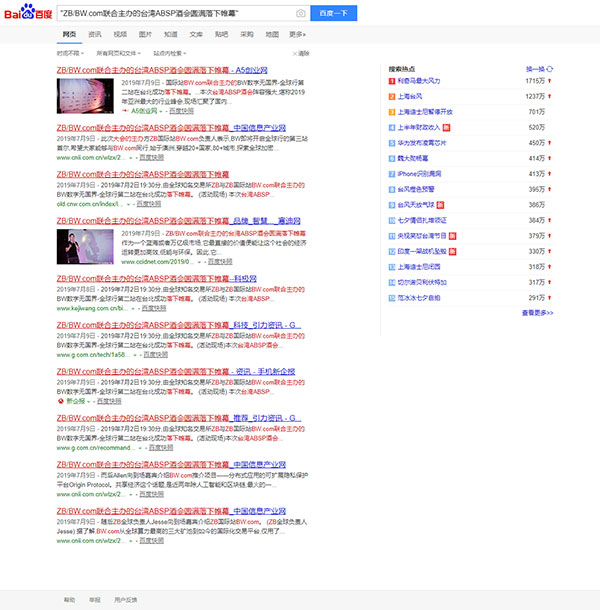Open image search via camera icon

pos(300,13)
